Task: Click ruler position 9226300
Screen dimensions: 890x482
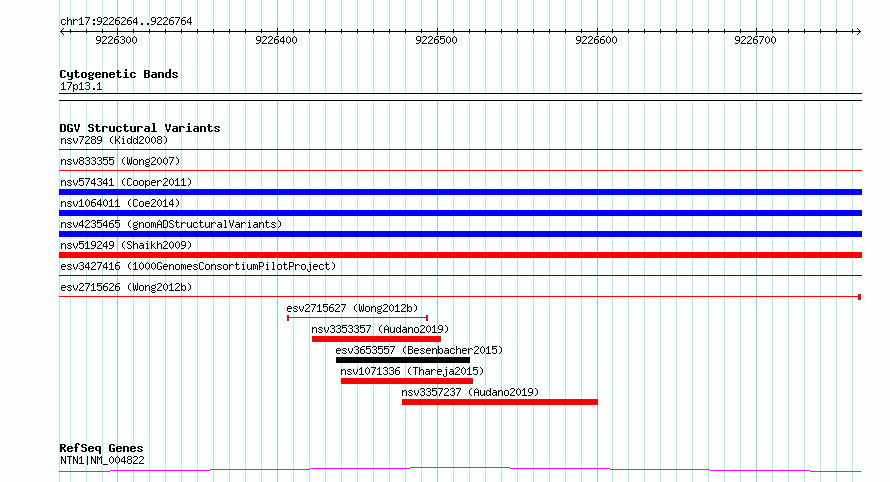Action: tap(116, 40)
